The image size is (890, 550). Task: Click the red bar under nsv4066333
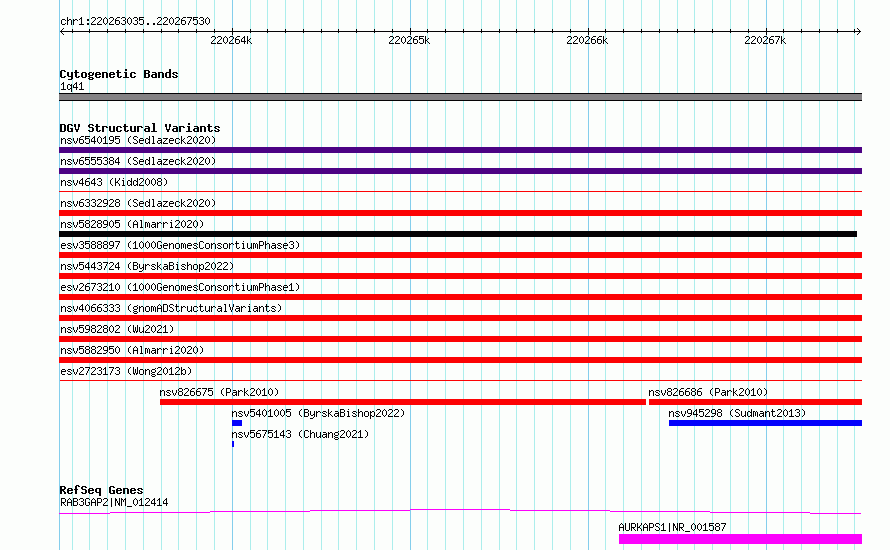460,318
